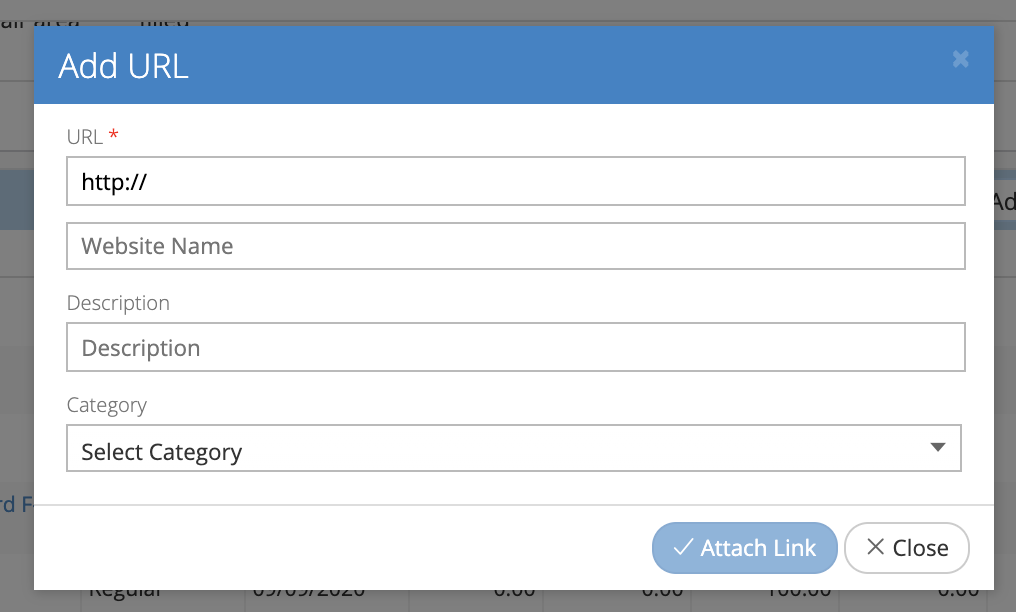Click into the Website Name field

pos(515,246)
